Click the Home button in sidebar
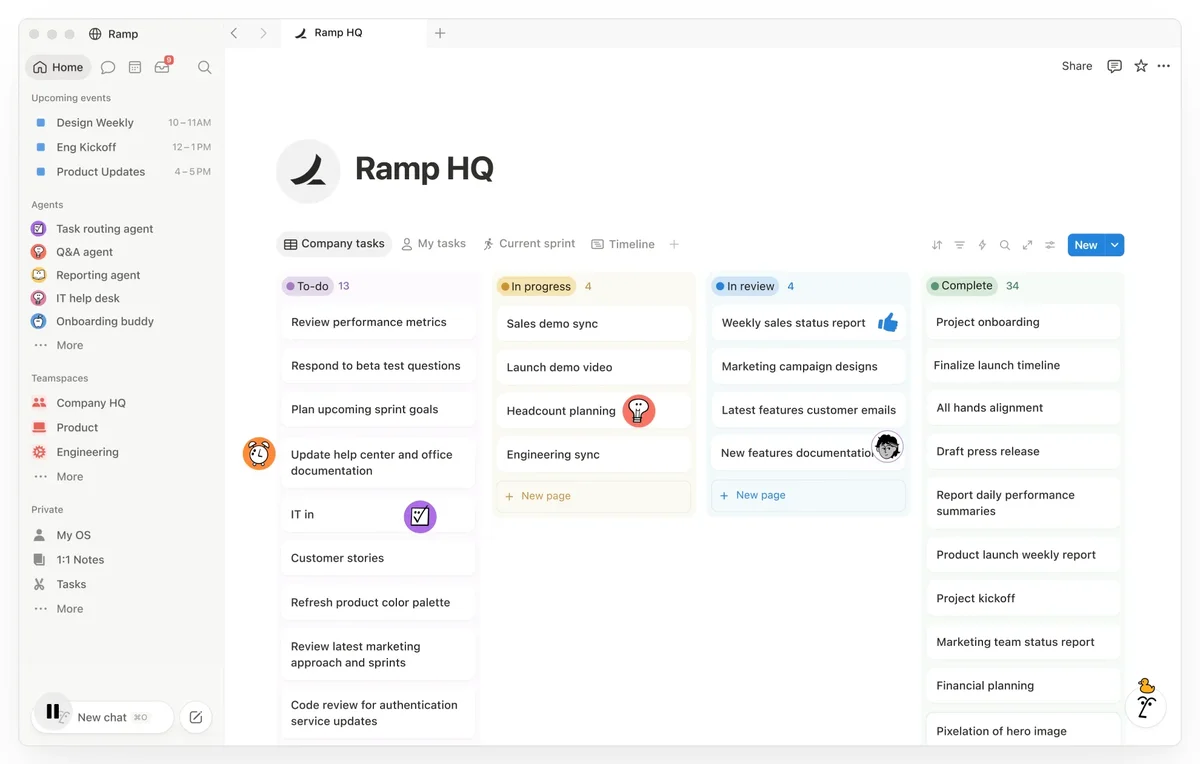Screen dimensions: 1200x764 [58, 67]
